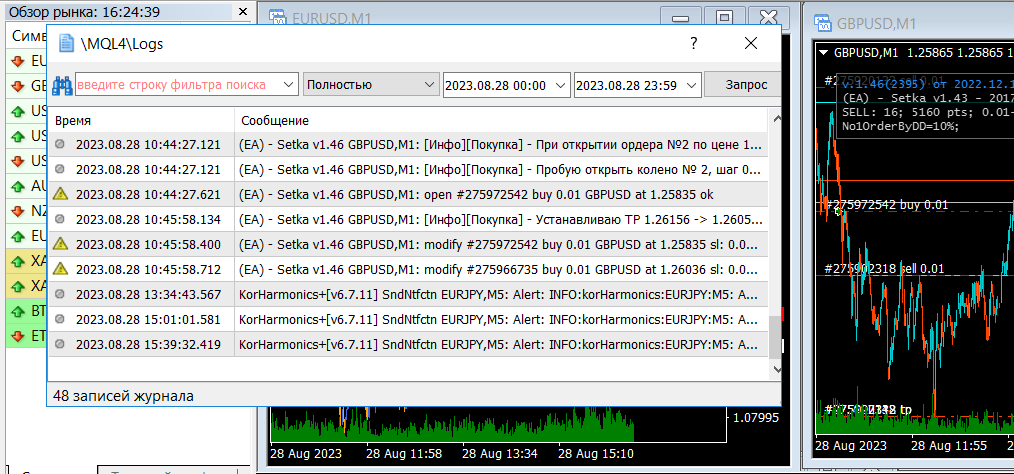The height and width of the screenshot is (474, 1014).
Task: Click gray info icon on 13:34:43.567 row
Action: pos(60,294)
